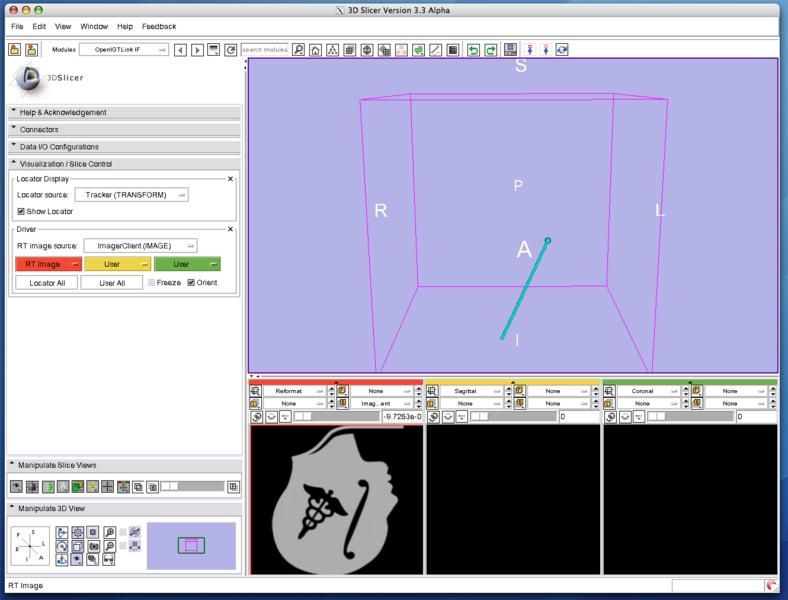Image resolution: width=788 pixels, height=600 pixels.
Task: Open the data tree module icon
Action: tap(333, 50)
